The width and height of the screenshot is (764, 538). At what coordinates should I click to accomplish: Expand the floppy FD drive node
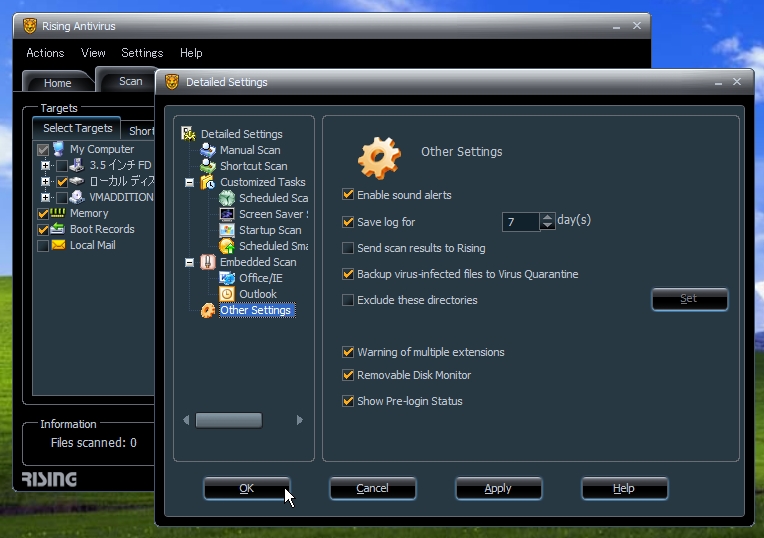click(x=45, y=166)
